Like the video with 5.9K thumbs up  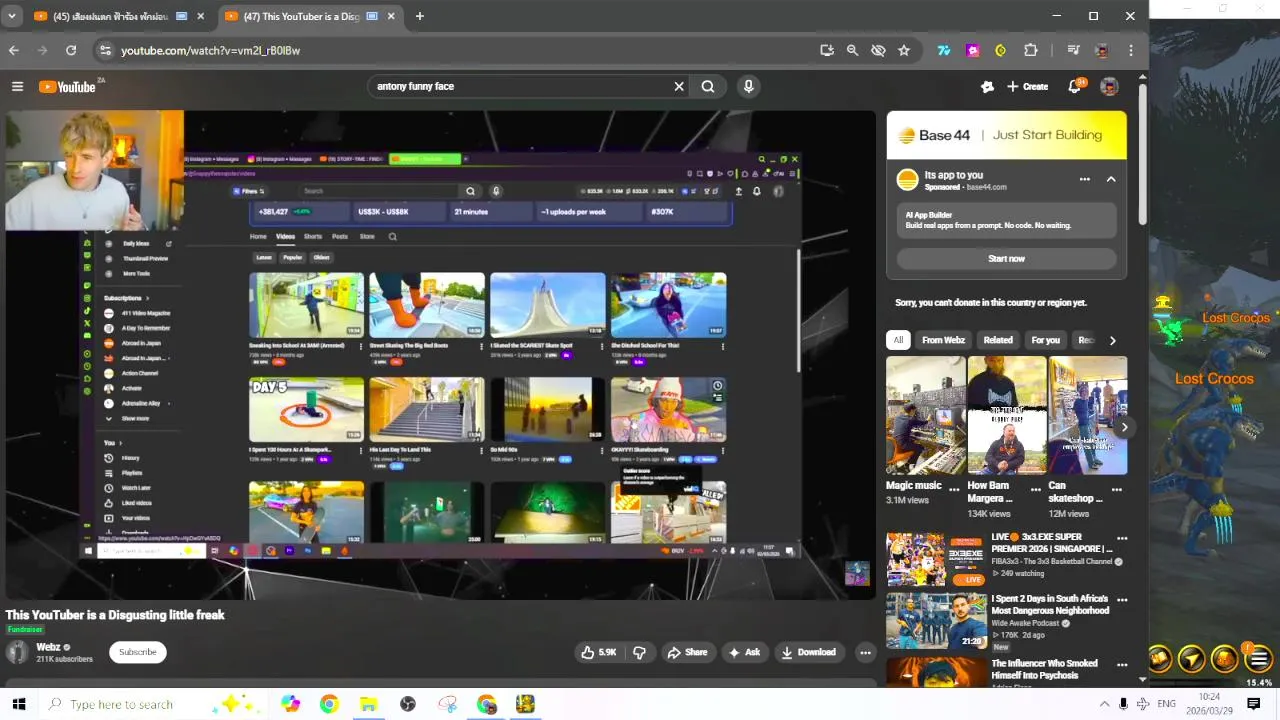click(x=599, y=652)
